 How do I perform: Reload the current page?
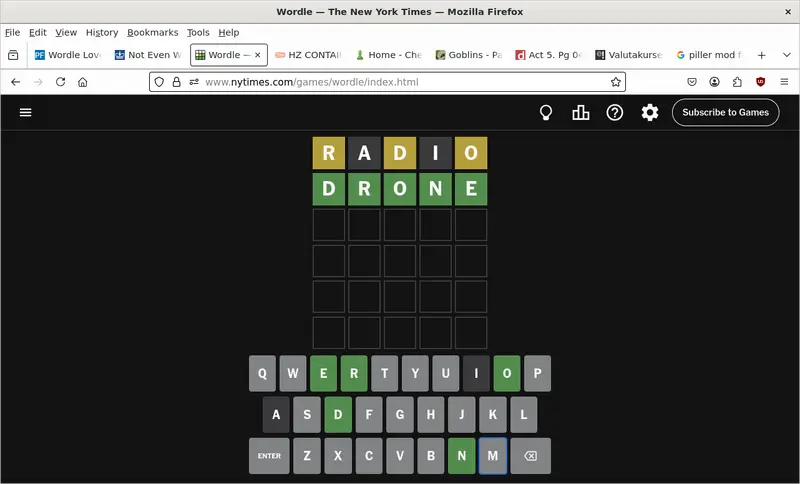point(60,82)
